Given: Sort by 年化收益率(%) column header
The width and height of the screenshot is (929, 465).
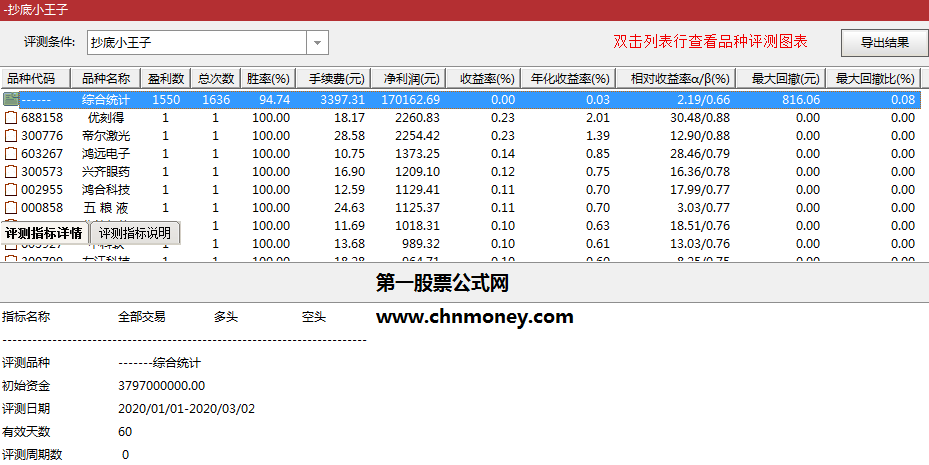Looking at the screenshot, I should click(x=569, y=78).
